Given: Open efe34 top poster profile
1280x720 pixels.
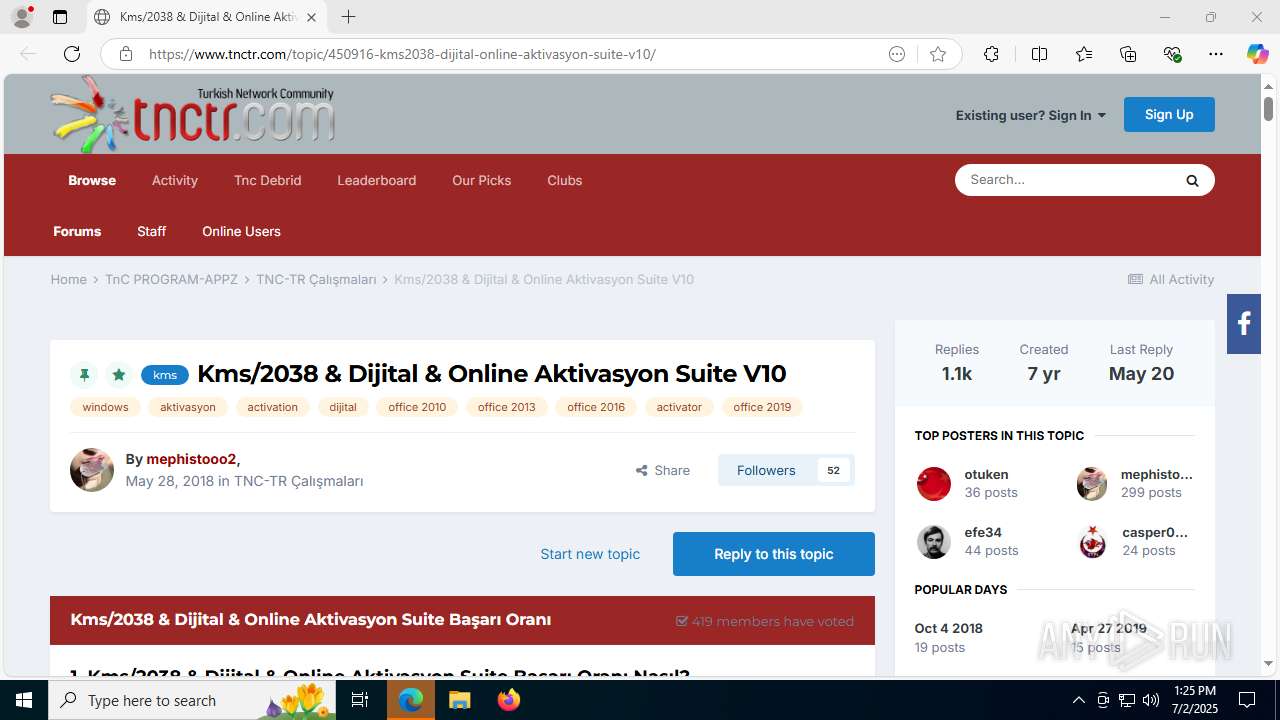Looking at the screenshot, I should point(983,532).
